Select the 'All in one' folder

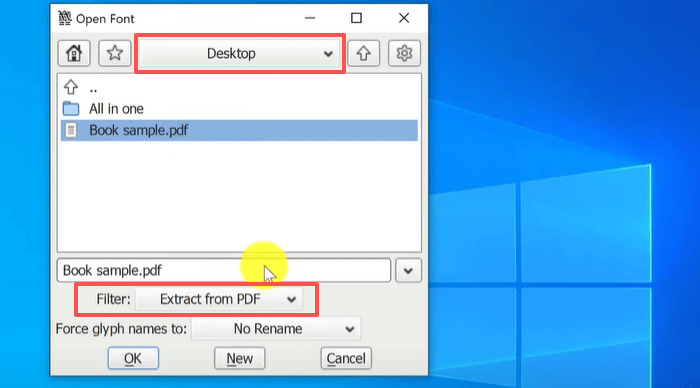click(x=239, y=108)
